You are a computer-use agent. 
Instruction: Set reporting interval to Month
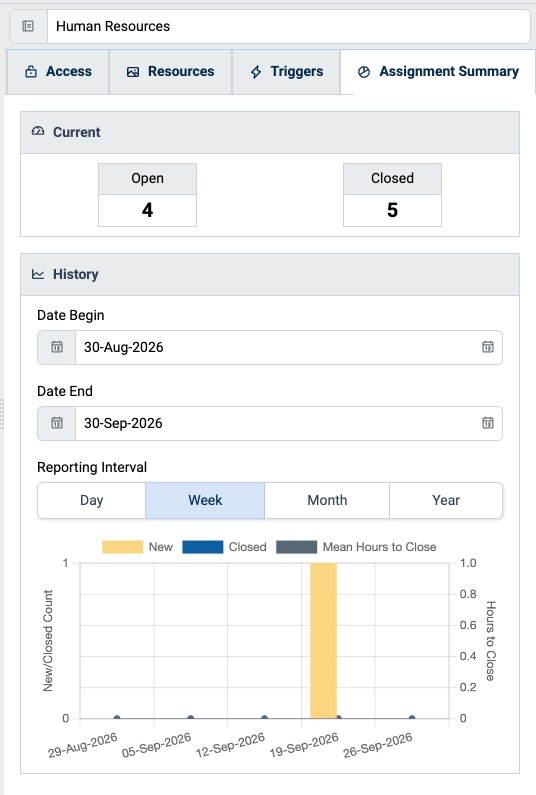(327, 500)
